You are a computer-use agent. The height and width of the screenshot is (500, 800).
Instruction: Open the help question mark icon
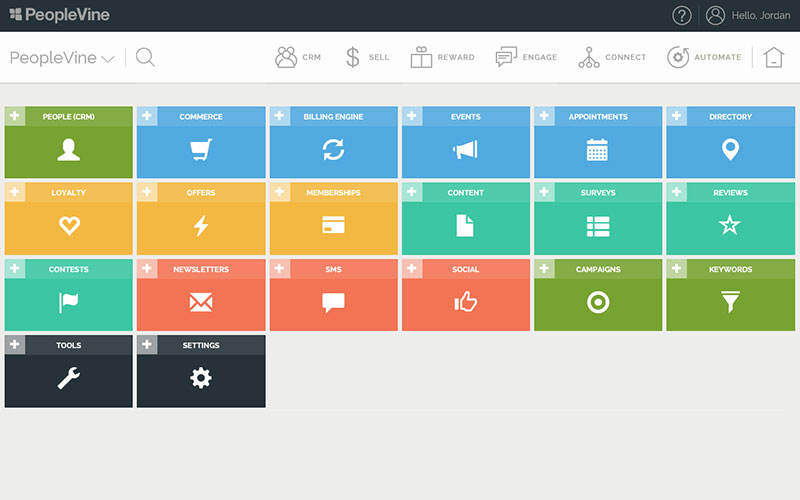click(x=682, y=16)
